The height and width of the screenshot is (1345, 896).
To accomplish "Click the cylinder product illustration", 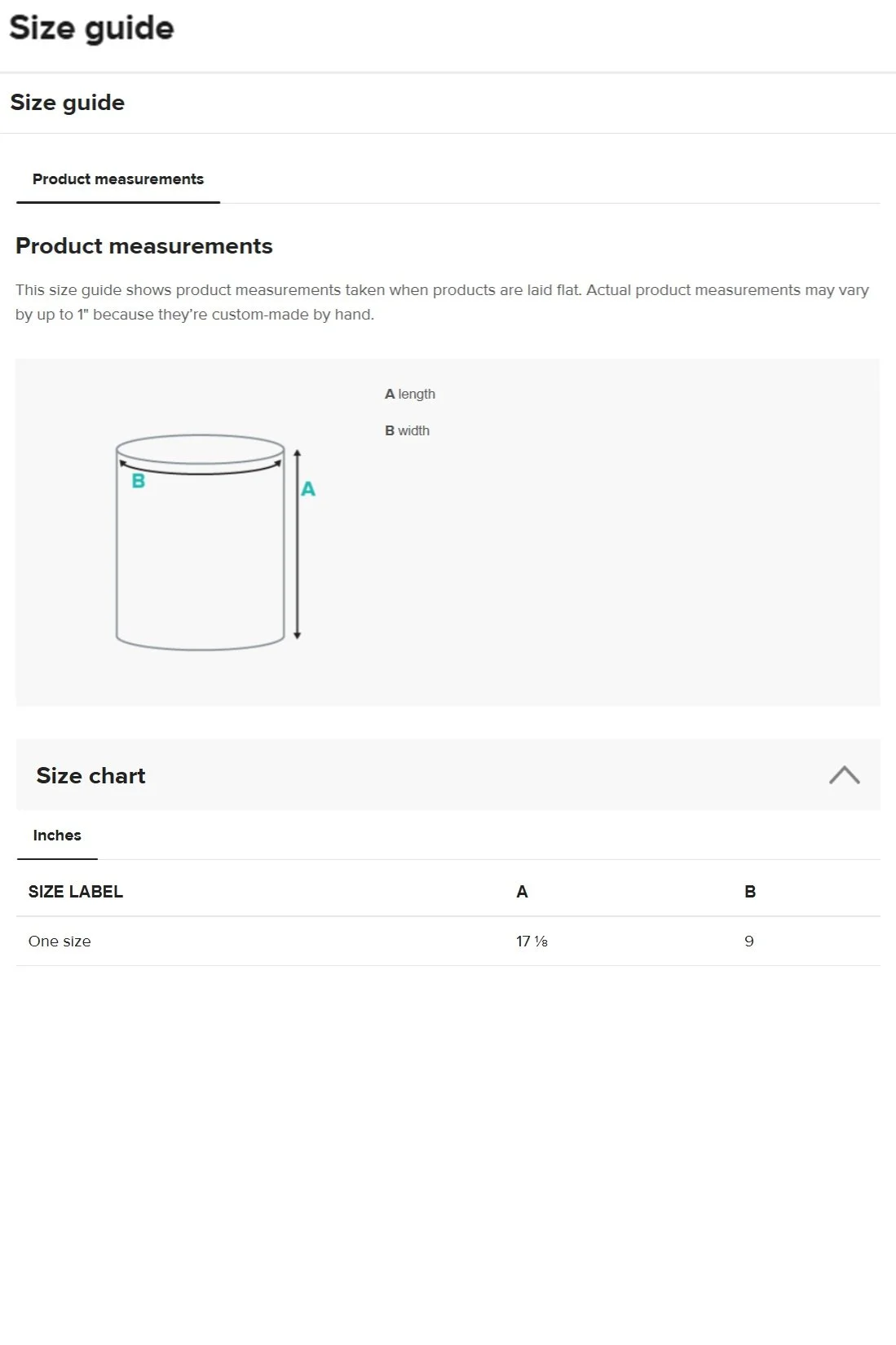I will [201, 554].
